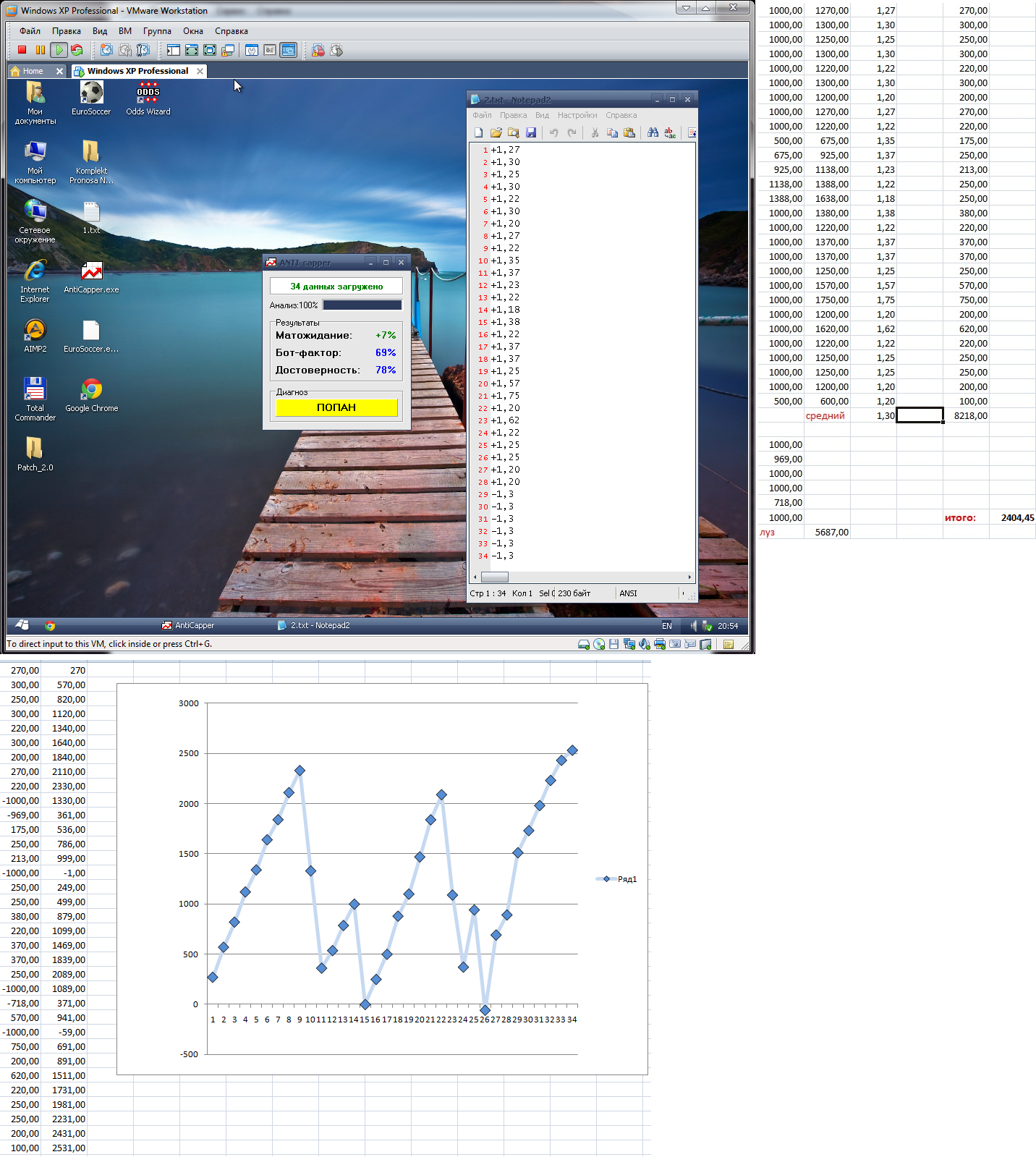Toggle the VMware sidebar view button
This screenshot has height=1157, width=1036.
click(x=174, y=50)
